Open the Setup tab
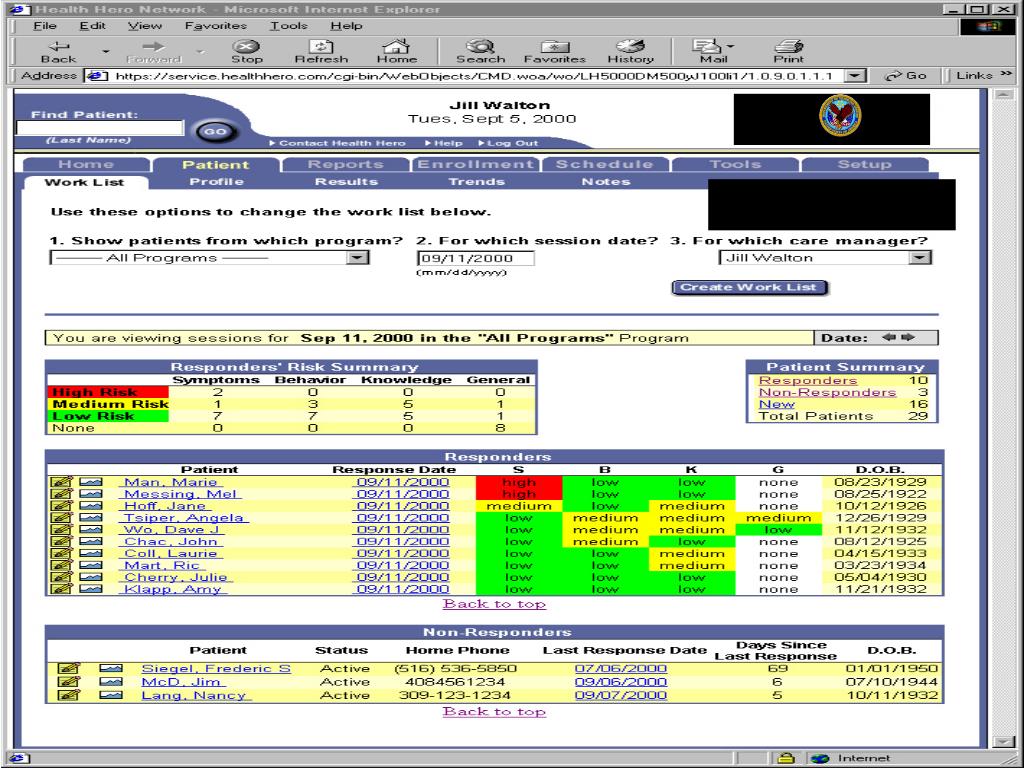 coord(865,165)
